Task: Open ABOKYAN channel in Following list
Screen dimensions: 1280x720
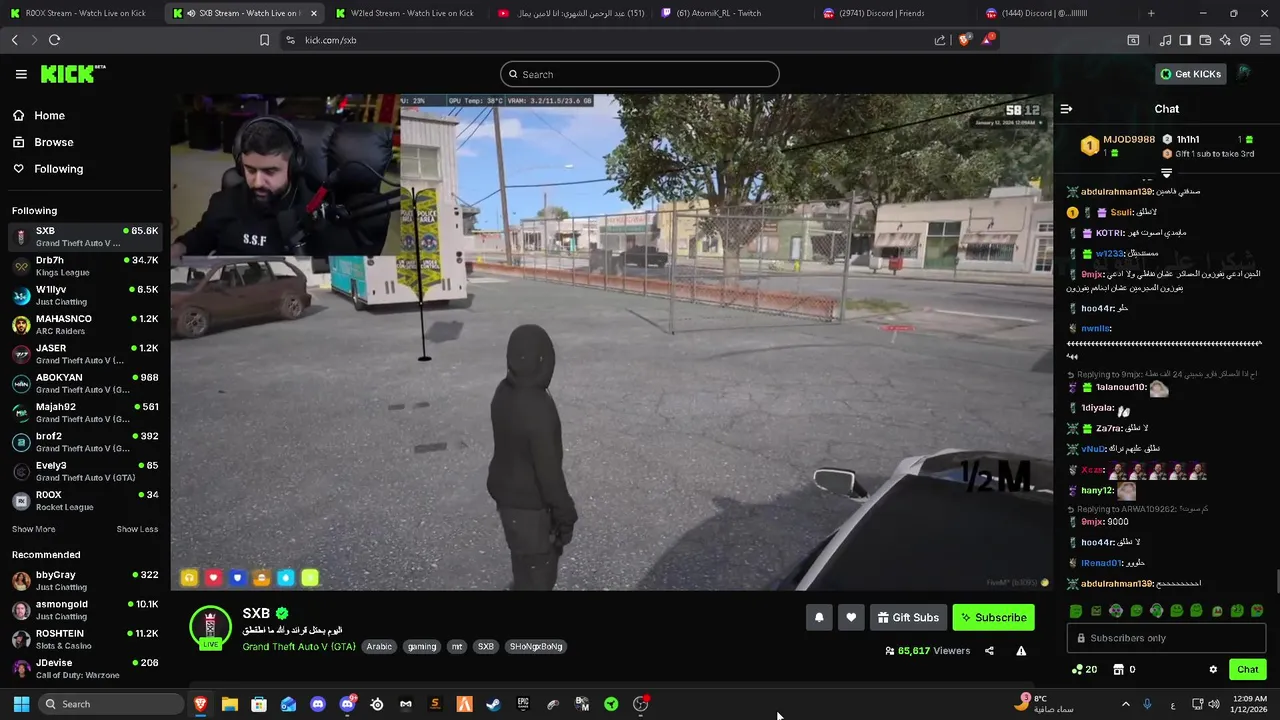Action: tap(85, 383)
